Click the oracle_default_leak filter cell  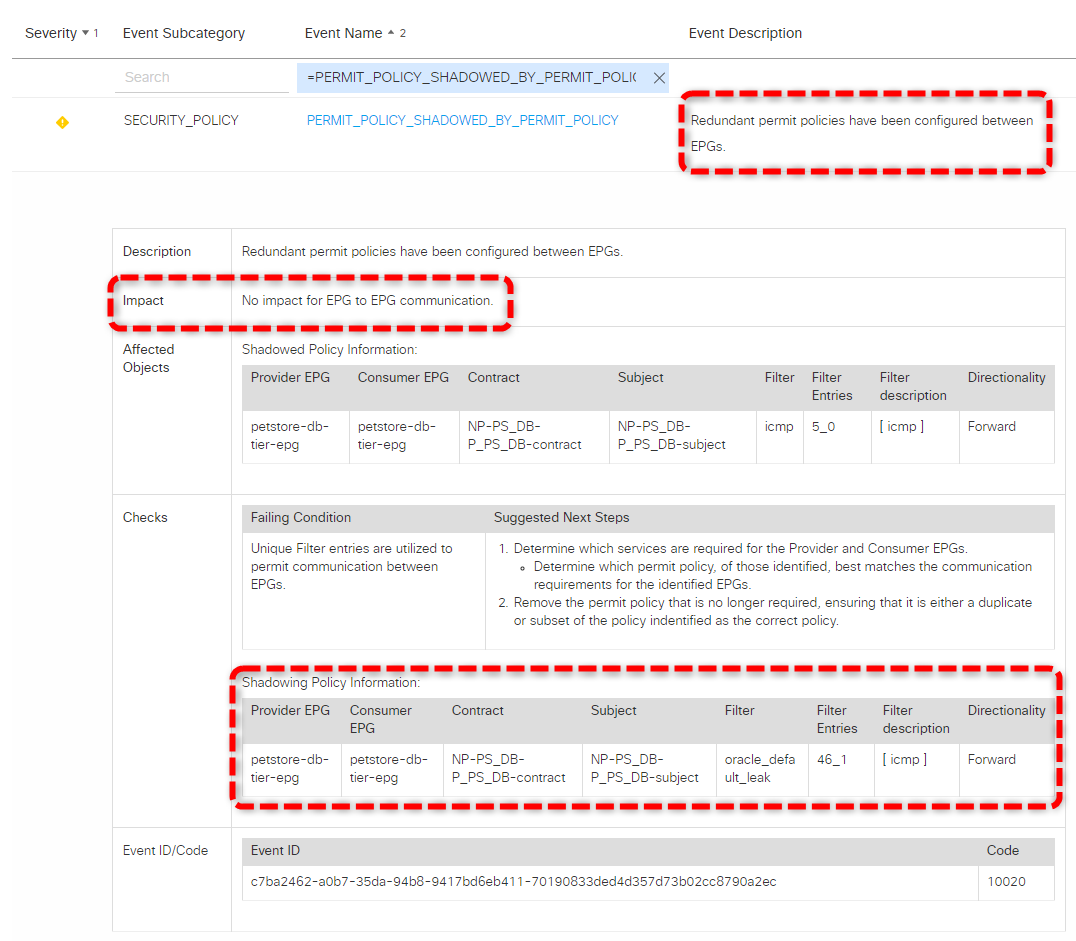tap(759, 768)
